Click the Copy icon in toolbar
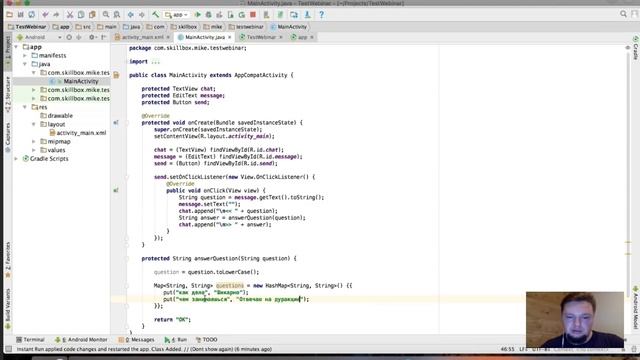Image resolution: width=640 pixels, height=360 pixels. [x=81, y=15]
